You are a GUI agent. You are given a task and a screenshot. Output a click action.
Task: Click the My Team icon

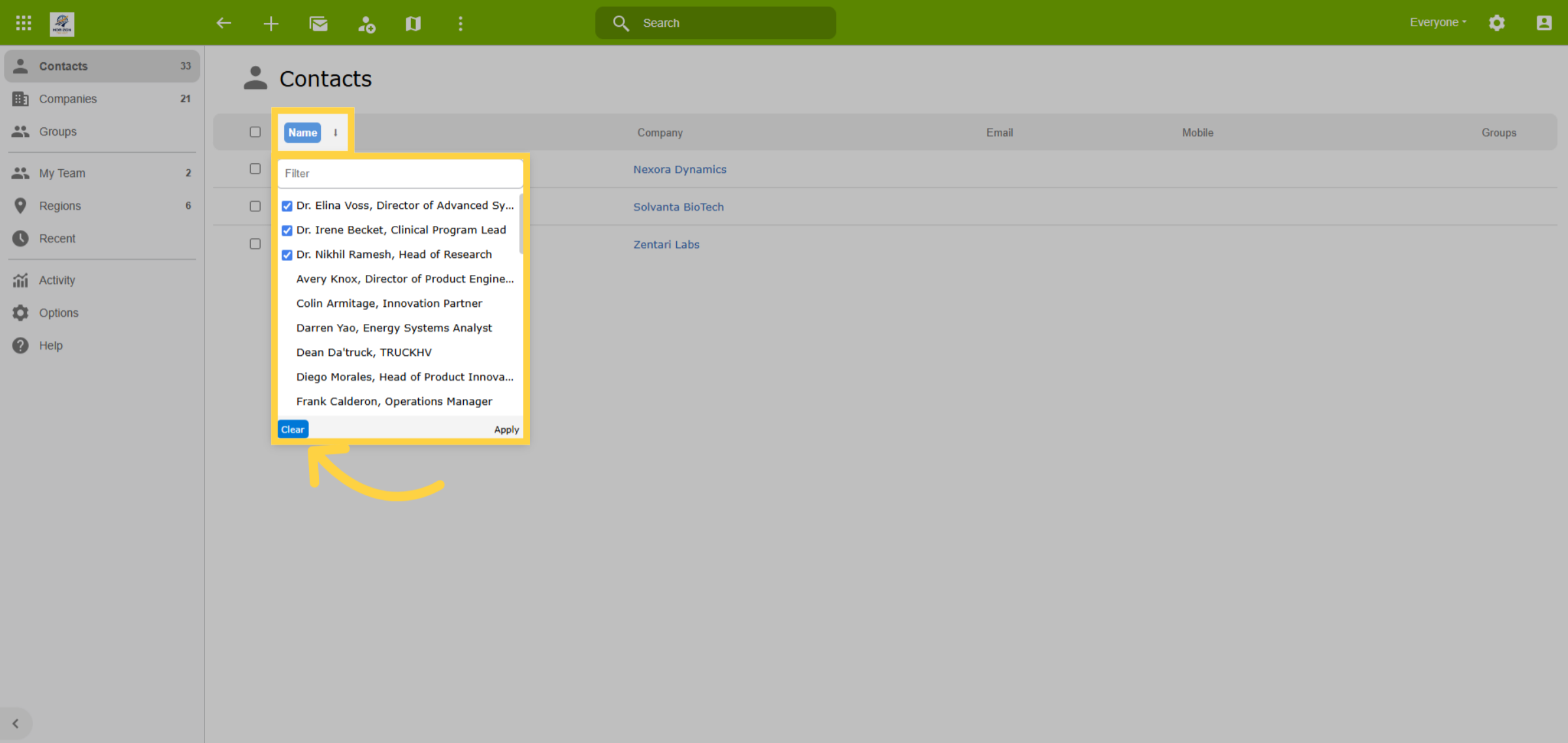tap(21, 173)
